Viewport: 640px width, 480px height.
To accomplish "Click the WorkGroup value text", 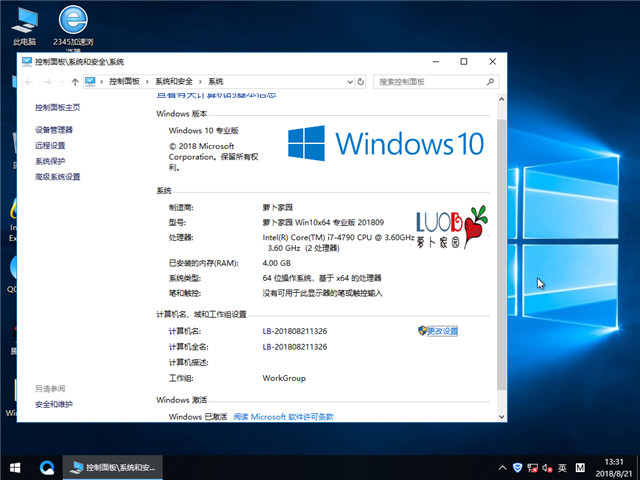I will coord(284,378).
